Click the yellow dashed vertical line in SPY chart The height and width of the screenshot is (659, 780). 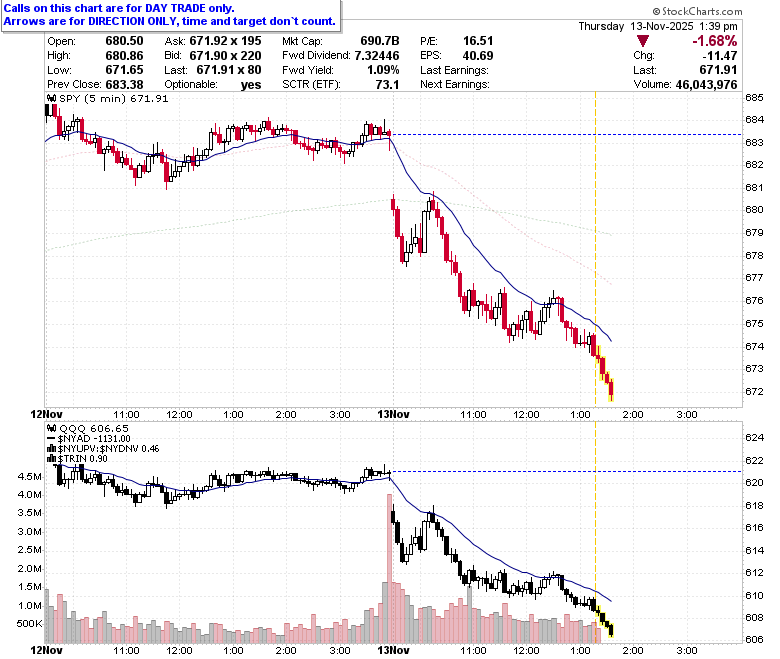click(x=595, y=249)
